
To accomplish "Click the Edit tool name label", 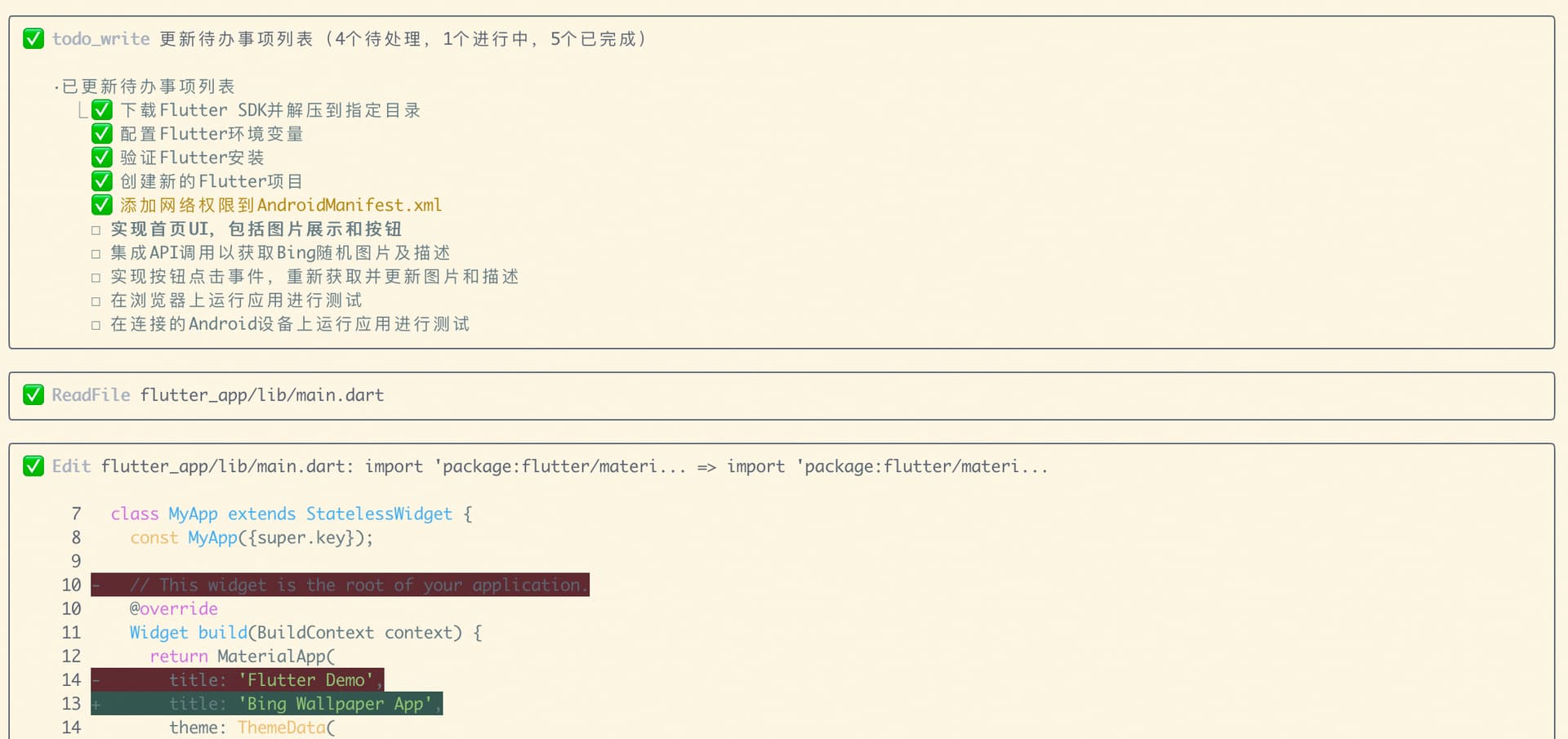I will coord(71,465).
